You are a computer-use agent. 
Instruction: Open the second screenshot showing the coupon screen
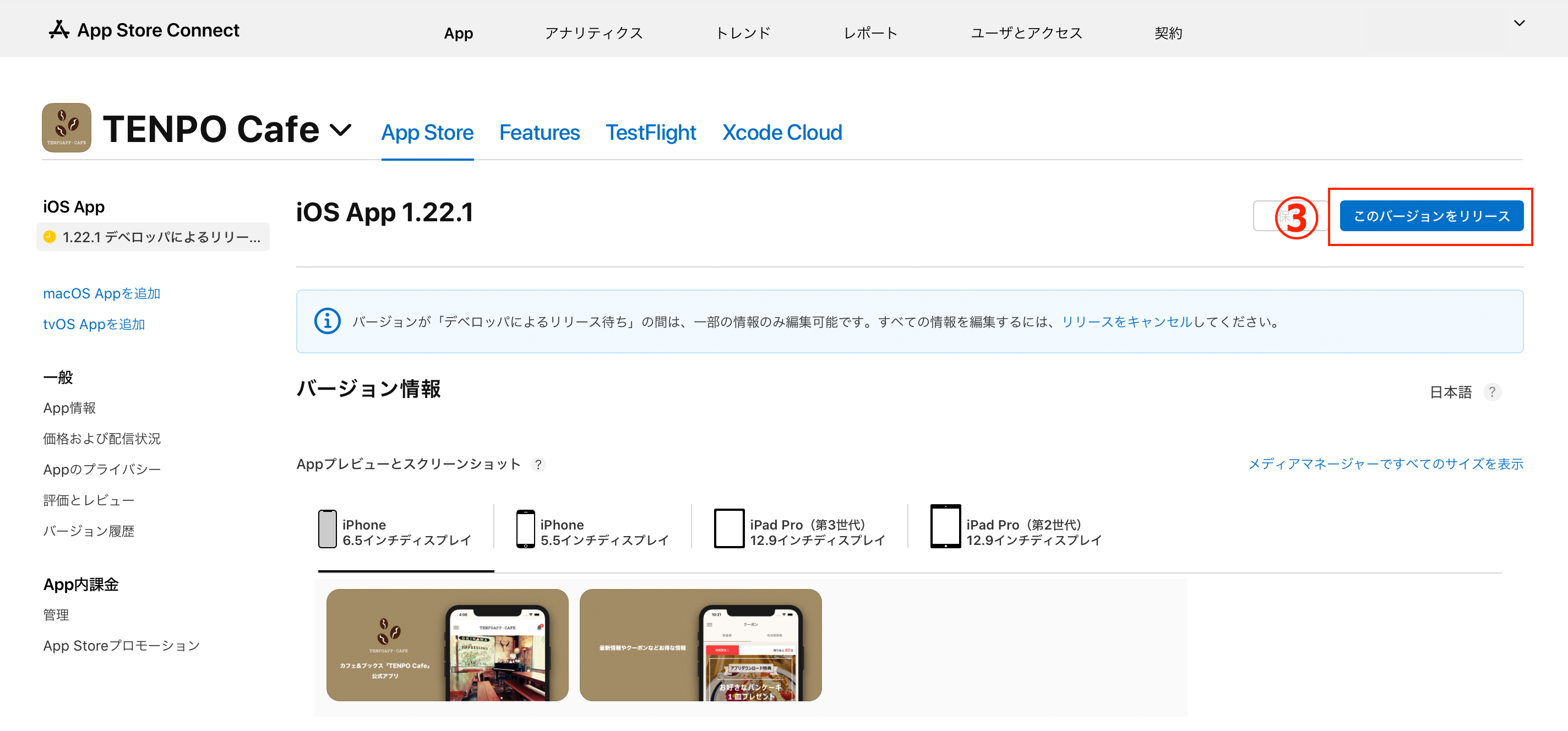701,645
